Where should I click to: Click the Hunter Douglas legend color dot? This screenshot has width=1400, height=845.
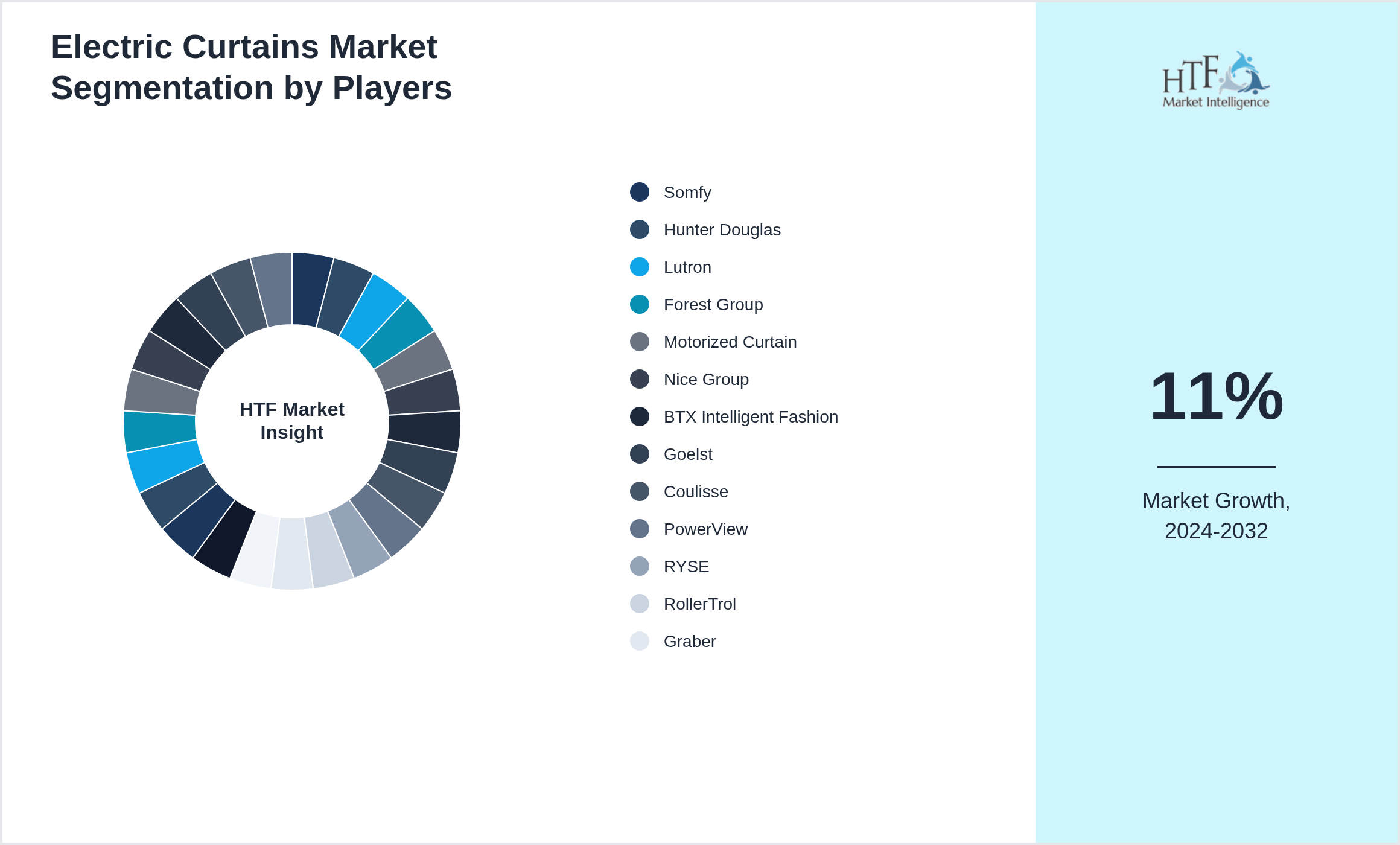click(x=640, y=229)
